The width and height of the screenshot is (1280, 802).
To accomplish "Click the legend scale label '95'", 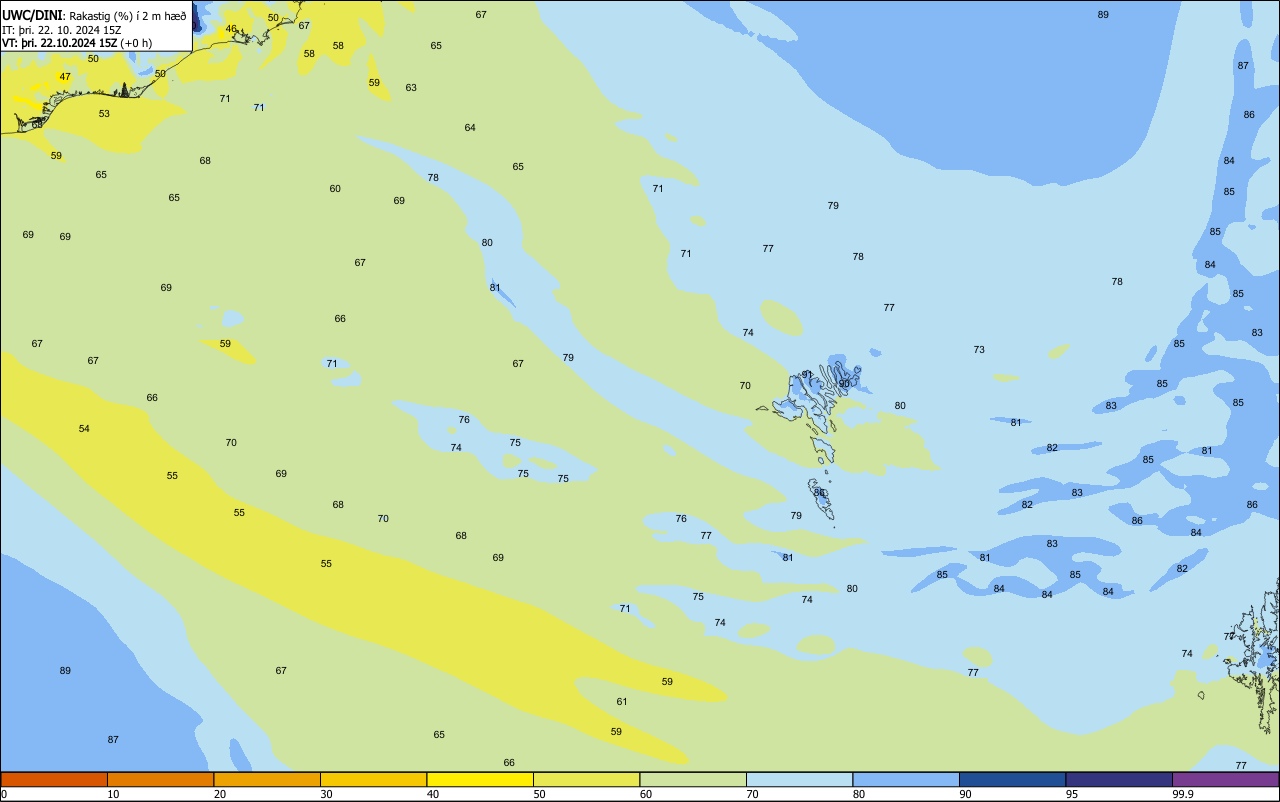I will tap(1072, 794).
